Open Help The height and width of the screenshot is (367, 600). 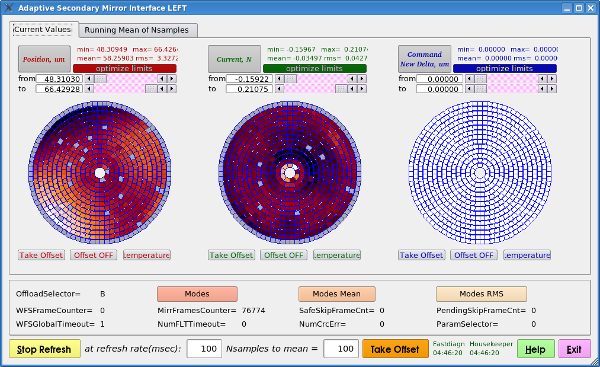click(x=536, y=349)
